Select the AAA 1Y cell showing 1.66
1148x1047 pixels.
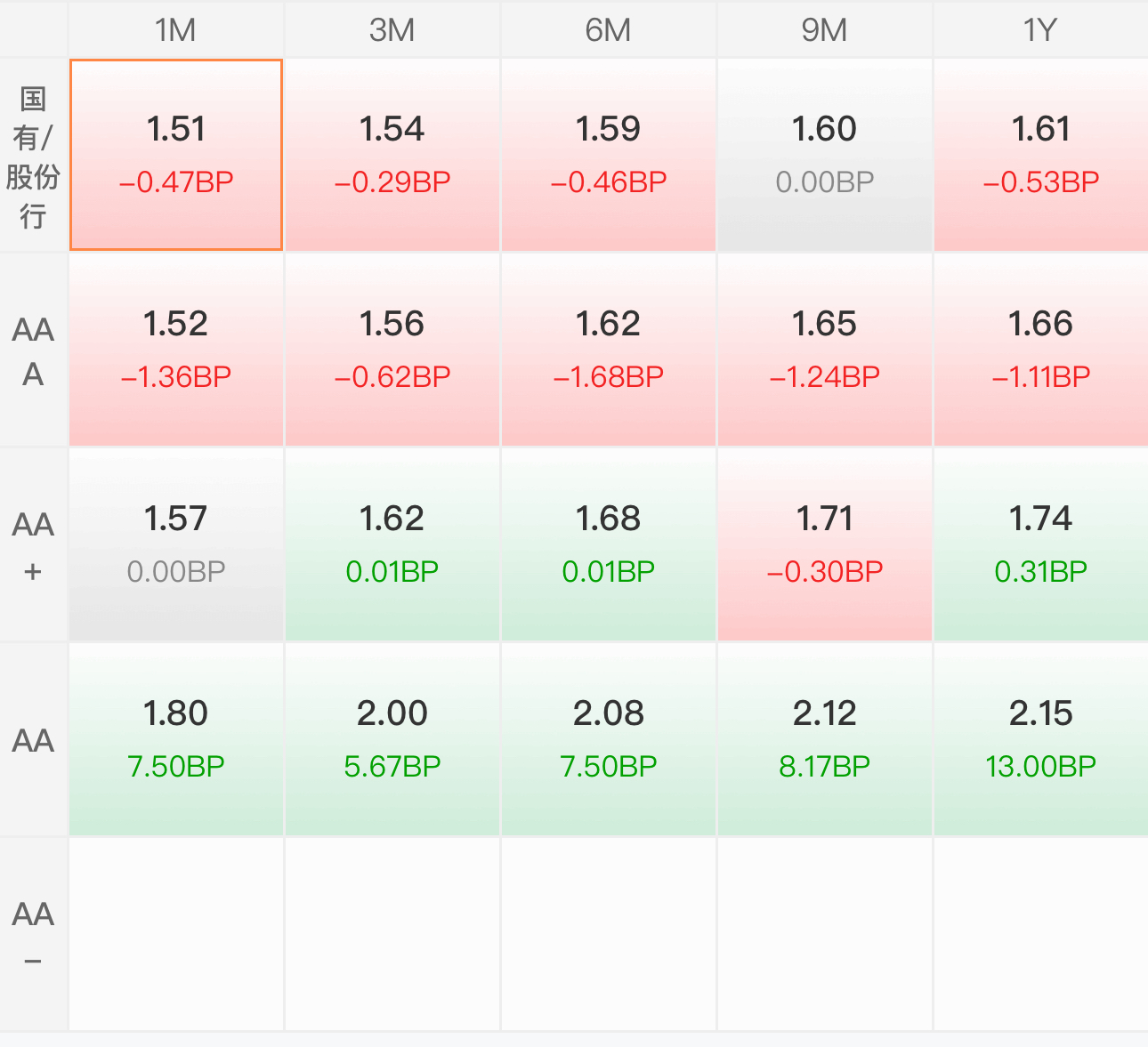(x=1041, y=350)
